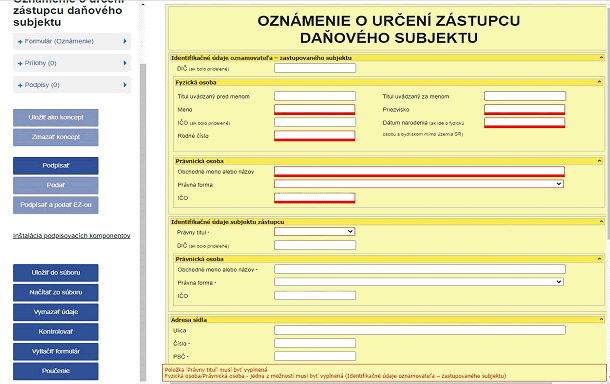The image size is (610, 384).
Task: Expand the Formulár (Oznámenie) sidebar section
Action: pos(72,41)
